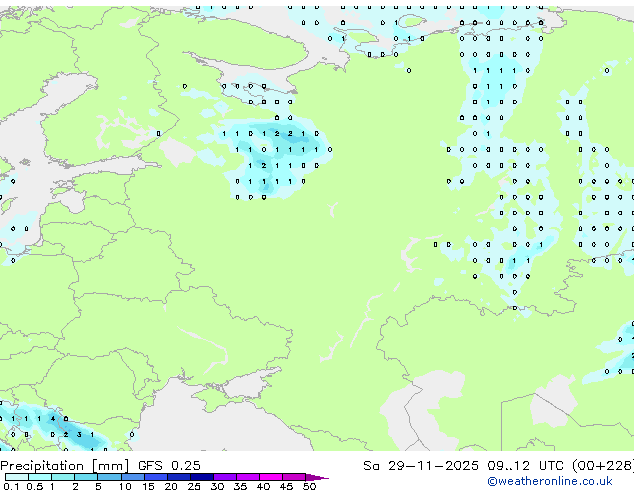Image resolution: width=634 pixels, height=490 pixels.
Task: Click the '30' legend scale label
Action: pyautogui.click(x=217, y=486)
